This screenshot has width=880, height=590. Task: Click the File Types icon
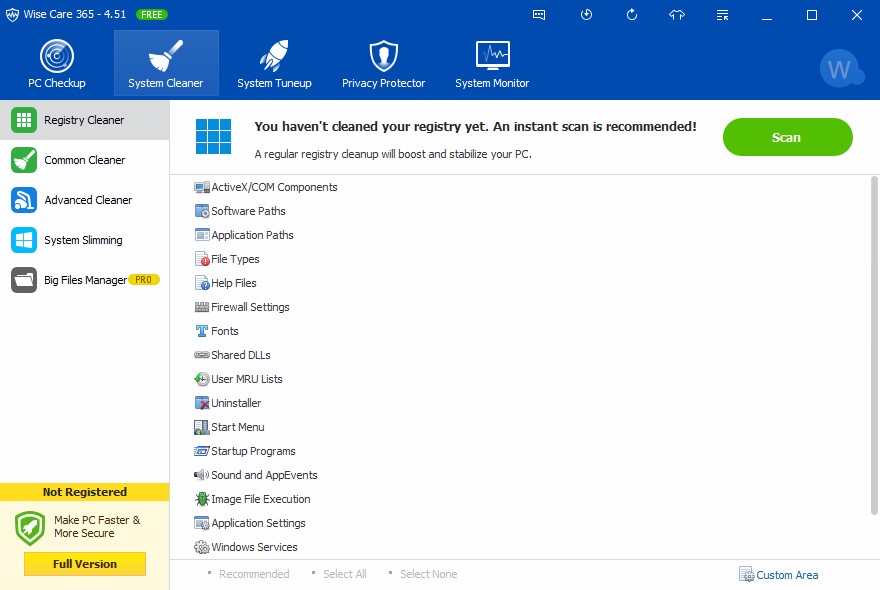[201, 259]
